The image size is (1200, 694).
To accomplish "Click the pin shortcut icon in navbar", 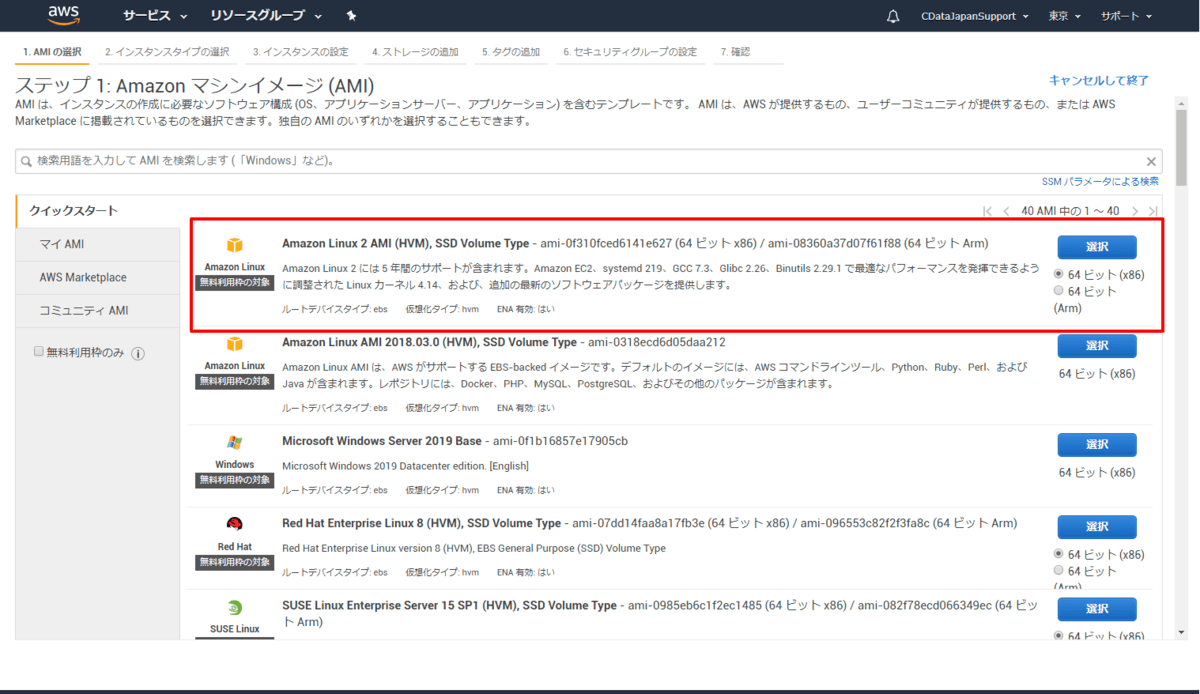I will [351, 16].
